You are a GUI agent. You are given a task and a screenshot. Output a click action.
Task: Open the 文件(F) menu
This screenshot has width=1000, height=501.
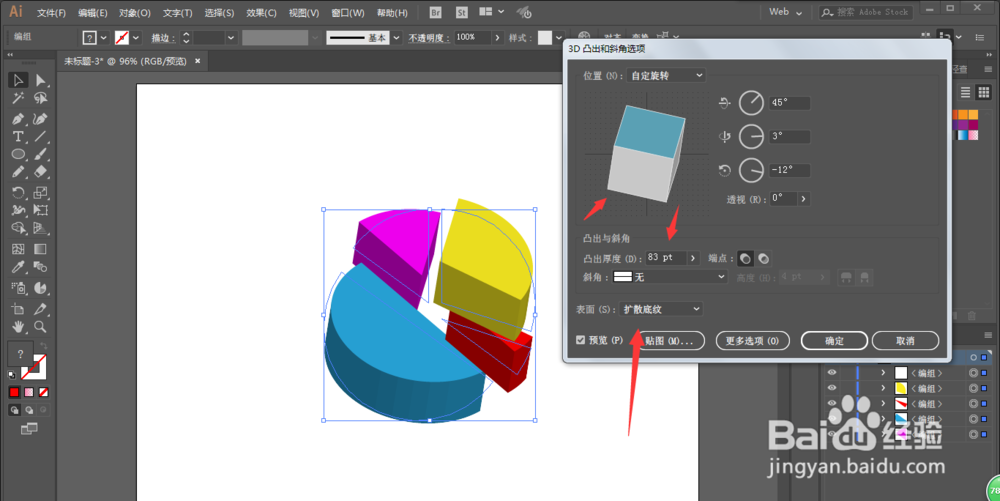tap(51, 13)
